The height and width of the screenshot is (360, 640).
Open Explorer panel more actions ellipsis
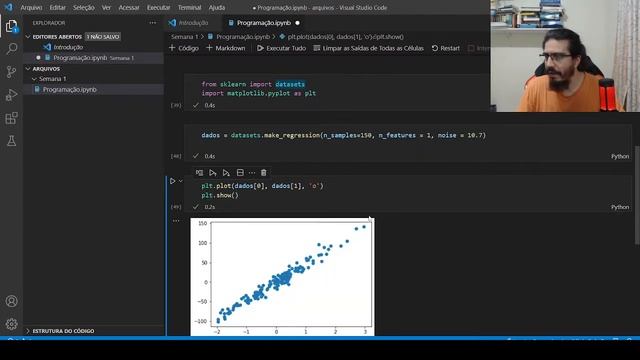point(153,23)
